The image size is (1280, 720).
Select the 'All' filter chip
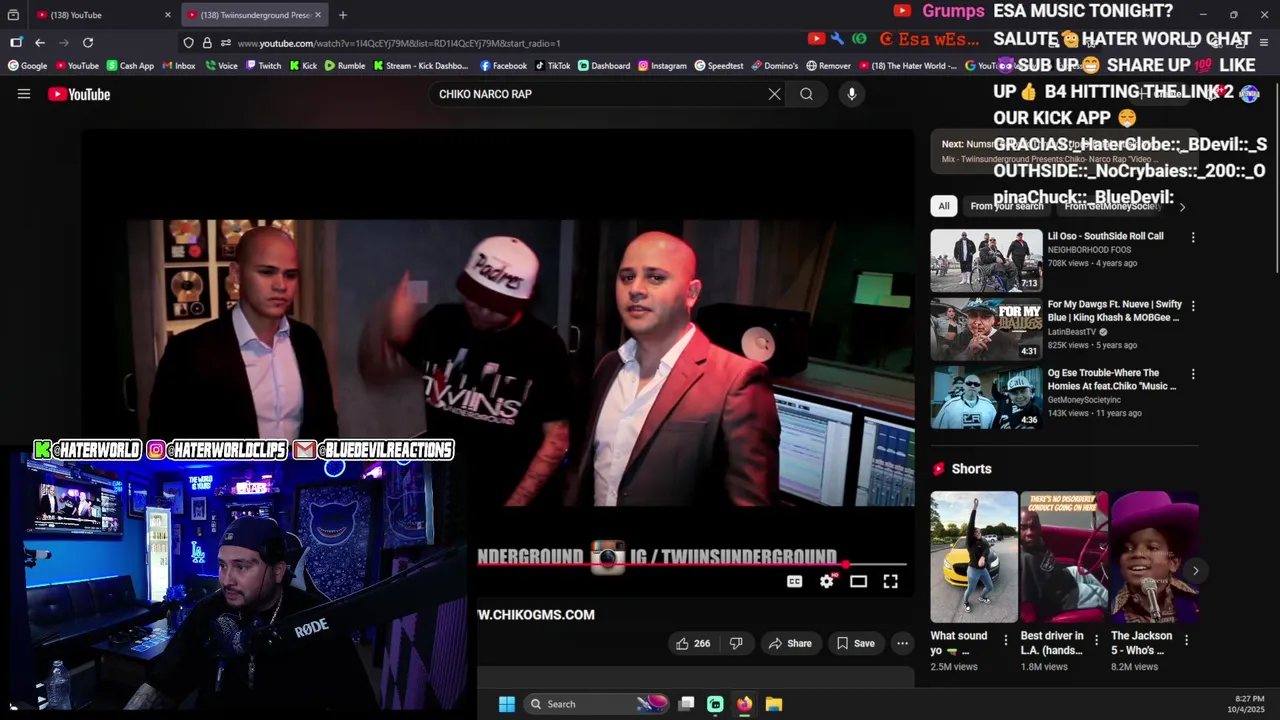tap(943, 206)
